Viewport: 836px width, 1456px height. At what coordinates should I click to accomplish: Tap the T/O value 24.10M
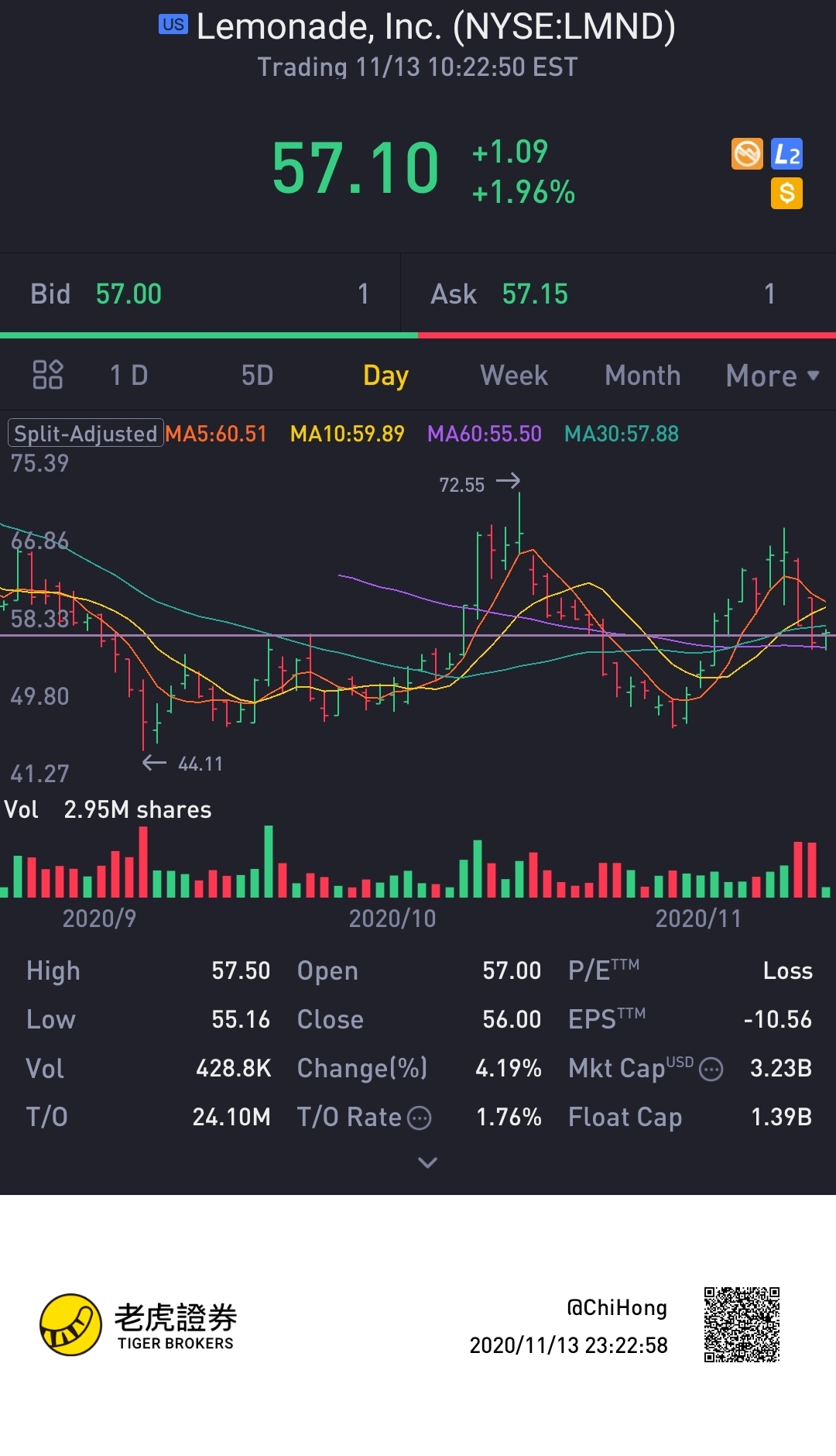(231, 1118)
